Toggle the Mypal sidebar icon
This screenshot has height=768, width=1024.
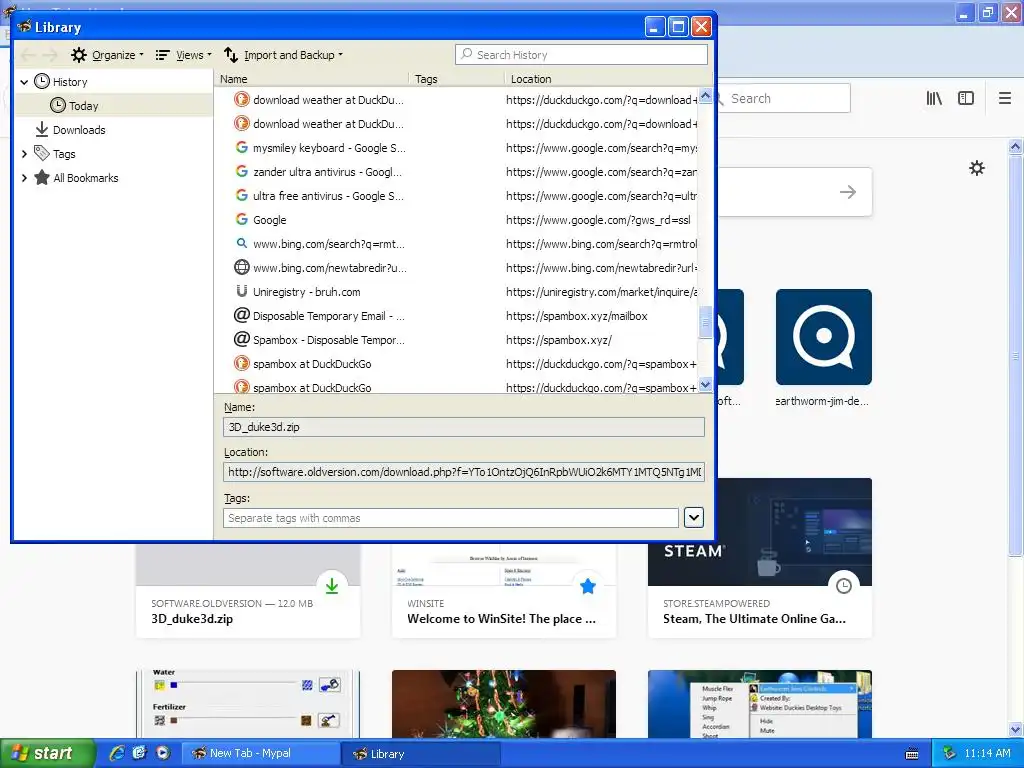(x=966, y=99)
